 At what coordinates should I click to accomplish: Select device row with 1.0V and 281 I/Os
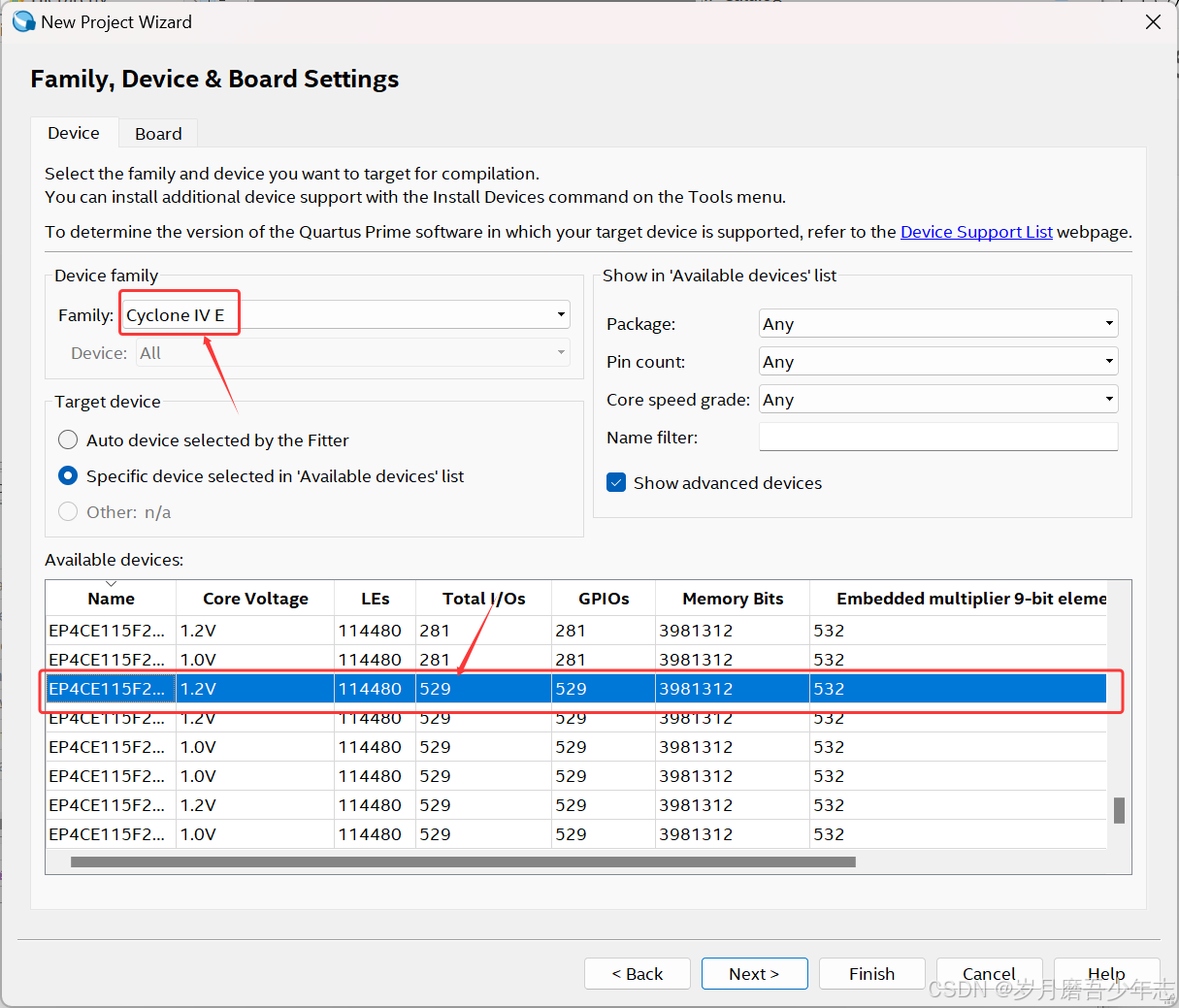(x=576, y=660)
